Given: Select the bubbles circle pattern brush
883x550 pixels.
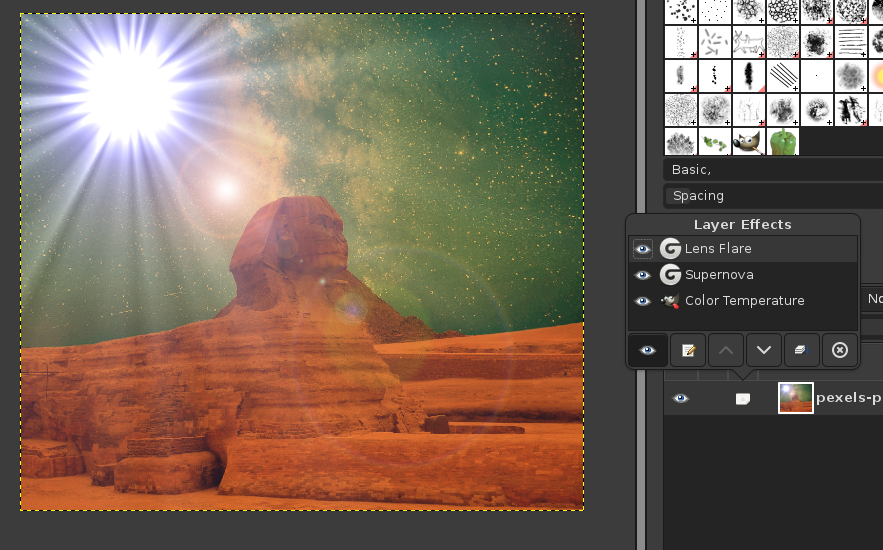Looking at the screenshot, I should click(x=783, y=11).
